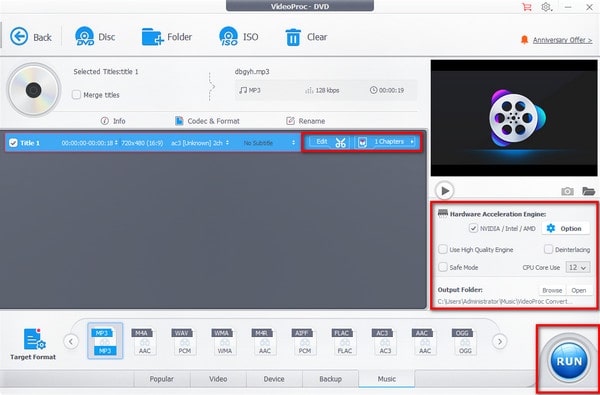
Task: Open Codec & Format settings
Action: pyautogui.click(x=207, y=121)
